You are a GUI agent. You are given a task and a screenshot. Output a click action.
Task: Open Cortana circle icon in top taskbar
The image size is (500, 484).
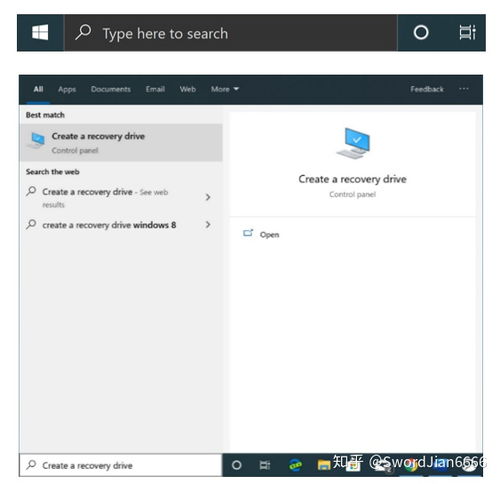[421, 33]
